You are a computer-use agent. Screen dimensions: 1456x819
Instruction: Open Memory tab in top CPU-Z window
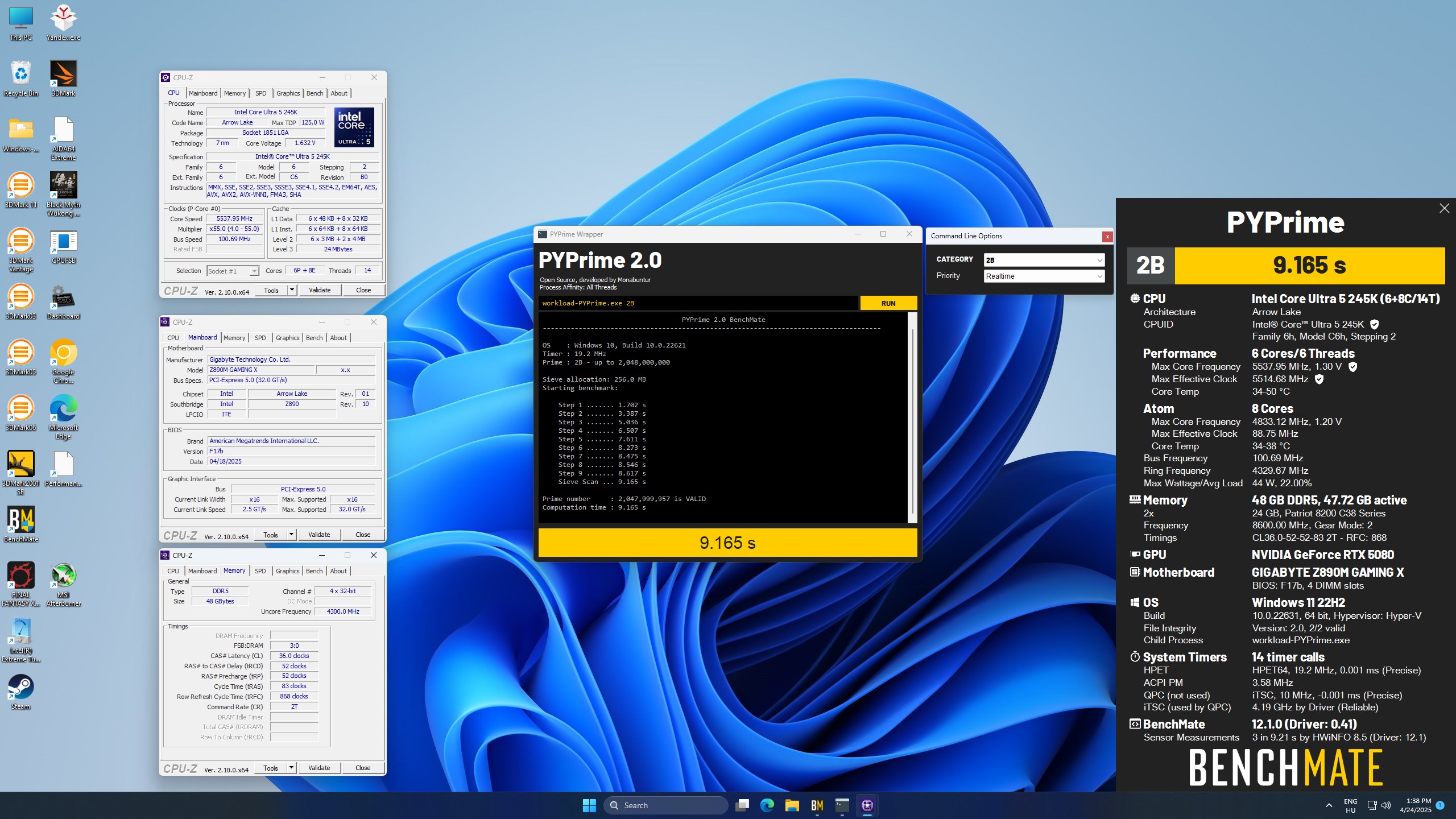pos(235,93)
